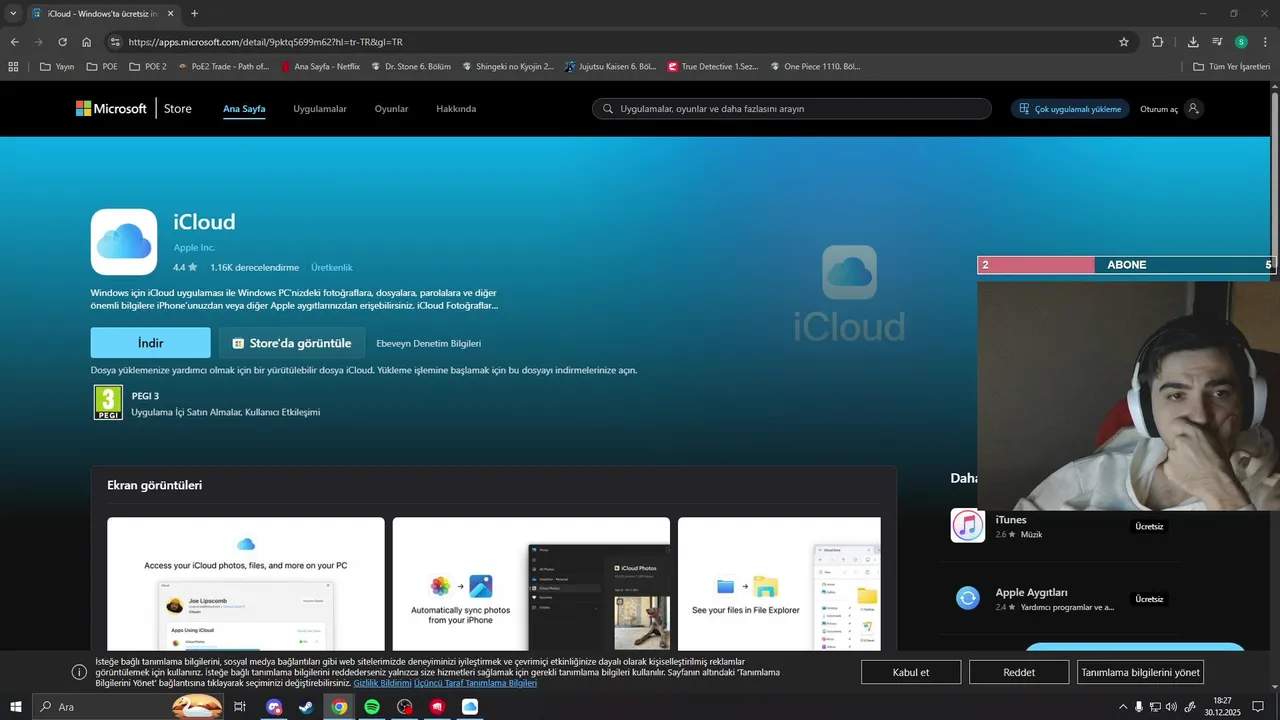Click the Apple Aygıtları app icon
This screenshot has height=720, width=1280.
(x=967, y=598)
